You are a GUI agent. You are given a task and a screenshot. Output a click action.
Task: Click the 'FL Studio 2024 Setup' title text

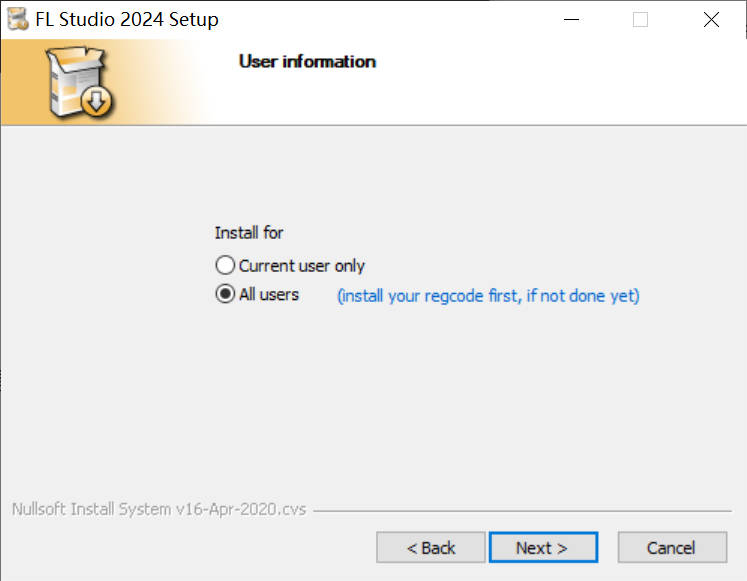(126, 19)
